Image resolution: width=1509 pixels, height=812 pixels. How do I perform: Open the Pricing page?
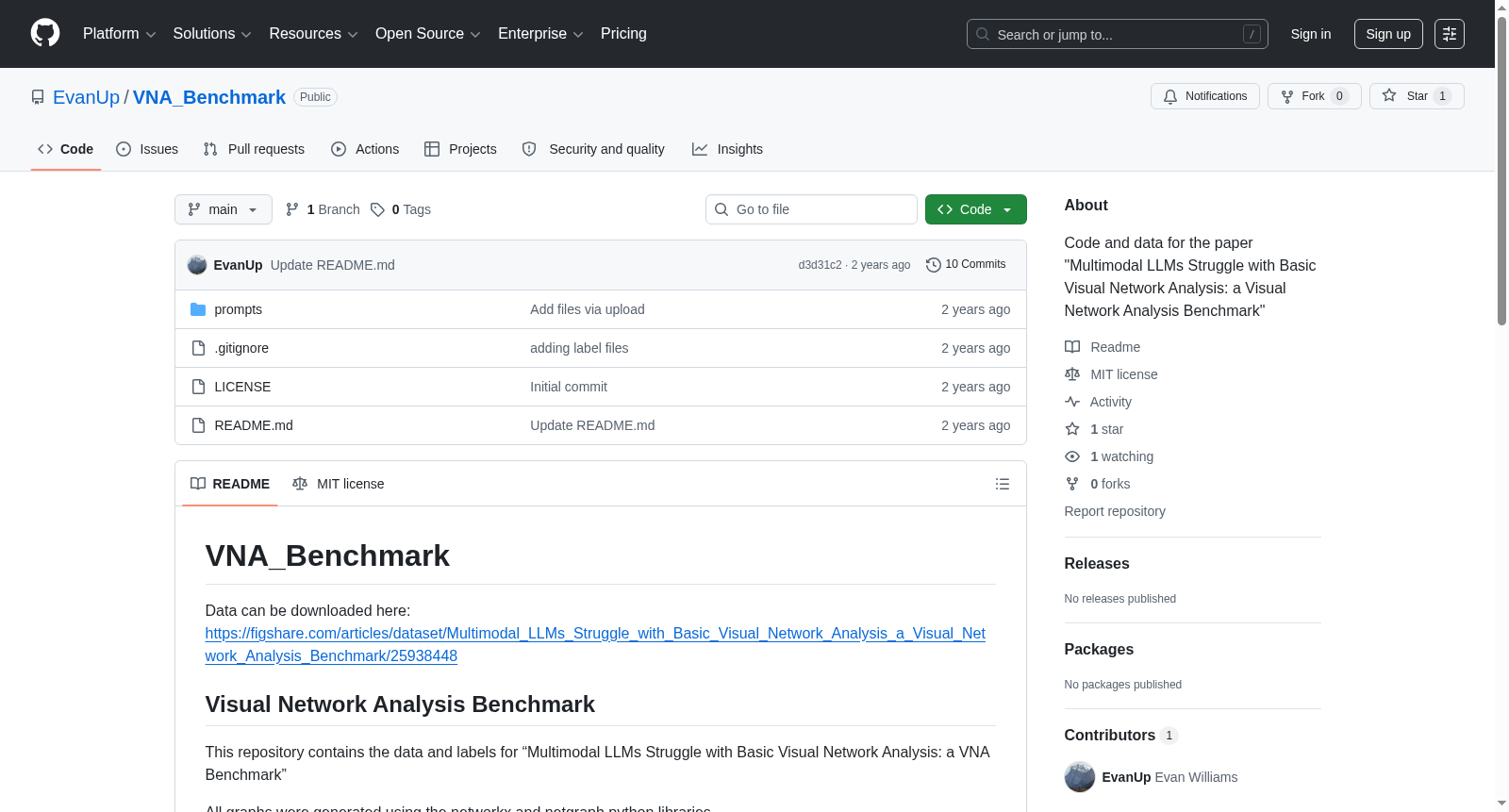pyautogui.click(x=623, y=34)
